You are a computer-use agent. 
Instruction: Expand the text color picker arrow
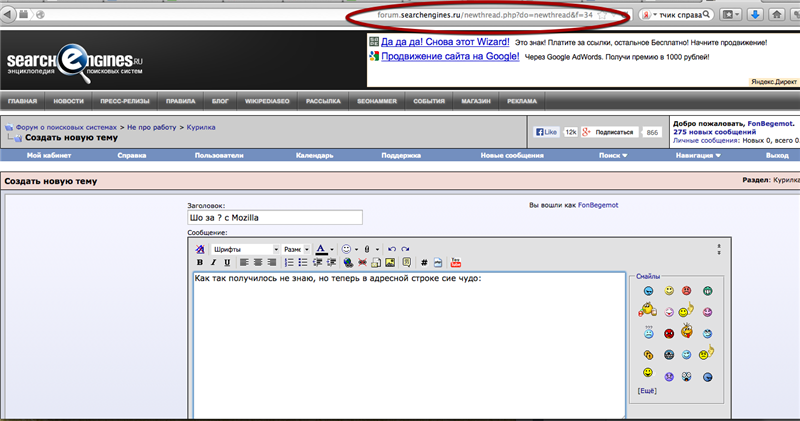click(x=332, y=249)
